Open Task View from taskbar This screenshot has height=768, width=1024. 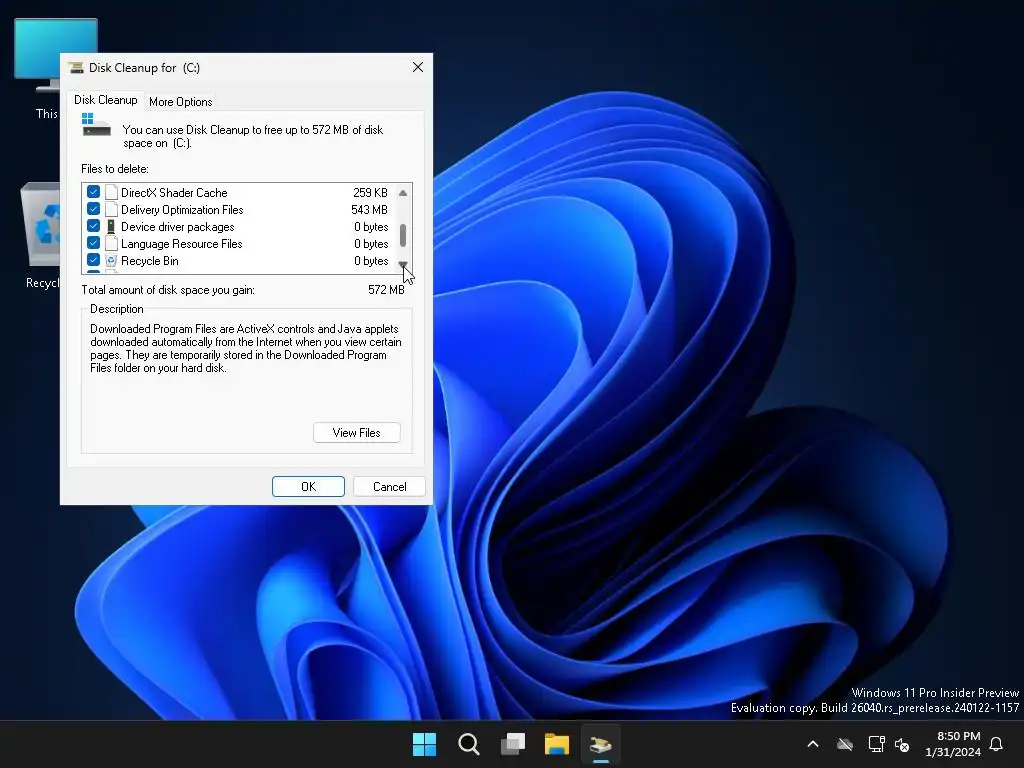(513, 744)
